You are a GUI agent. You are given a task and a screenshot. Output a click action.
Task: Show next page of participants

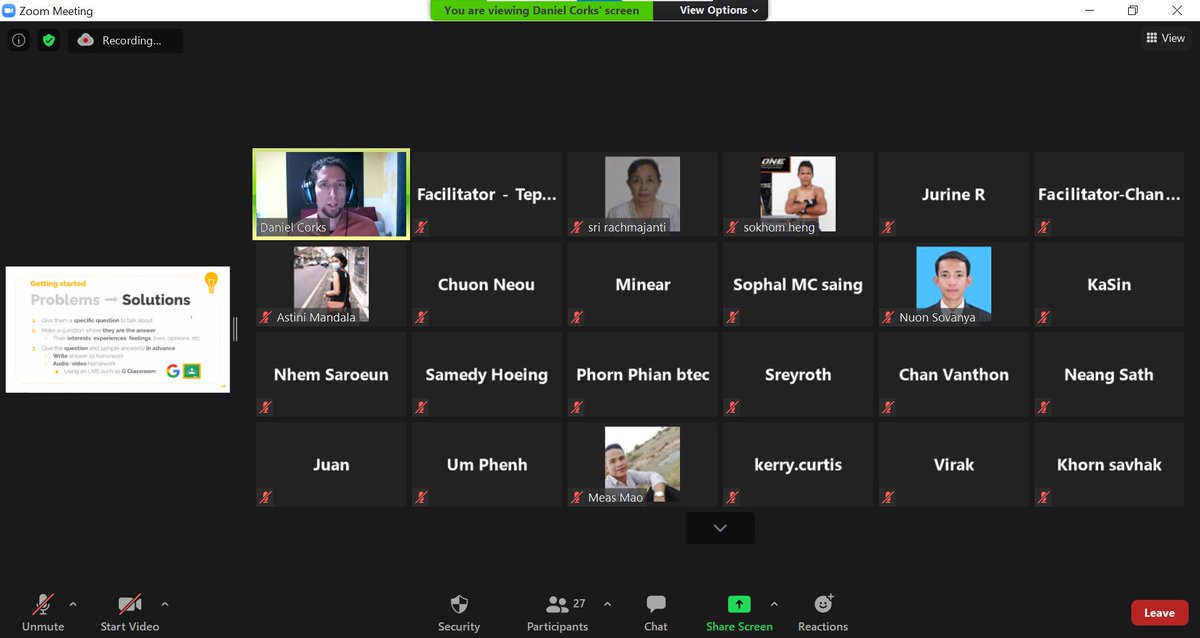720,528
